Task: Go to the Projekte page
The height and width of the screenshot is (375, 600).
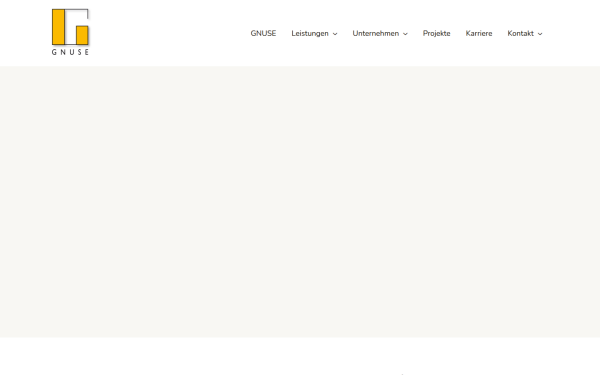Action: (437, 33)
